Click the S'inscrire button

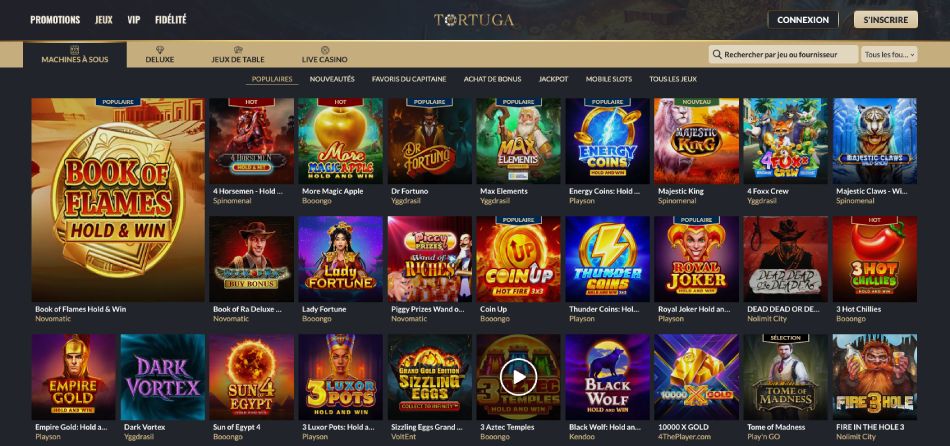886,20
